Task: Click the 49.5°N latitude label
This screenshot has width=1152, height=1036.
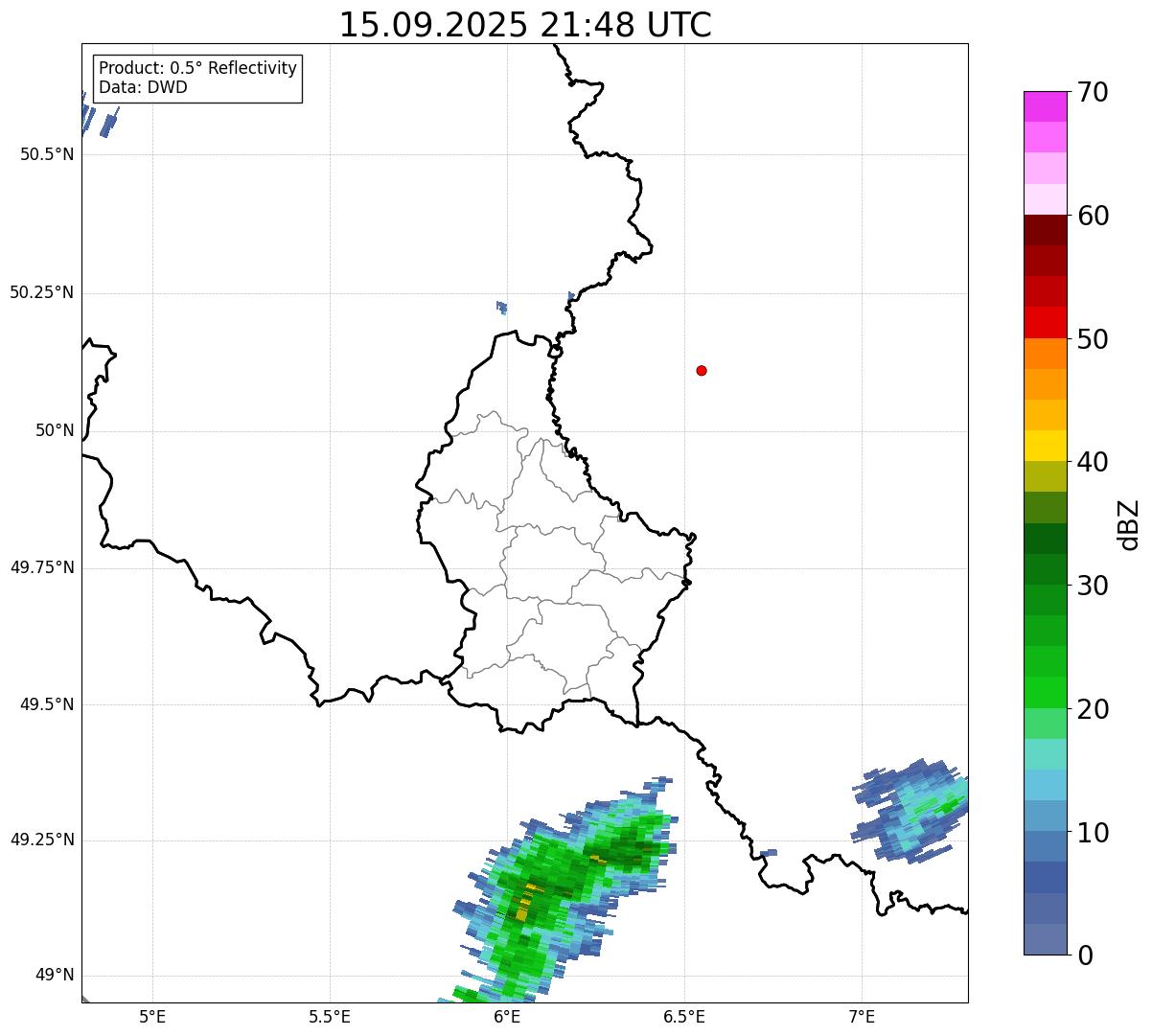Action: [47, 704]
